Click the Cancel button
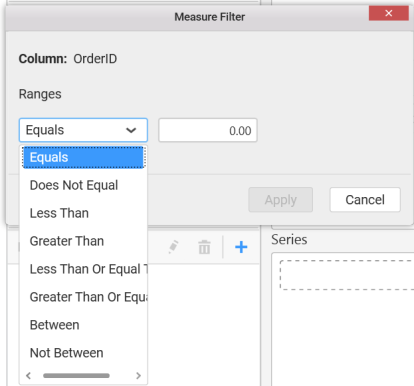The height and width of the screenshot is (386, 414). tap(365, 200)
